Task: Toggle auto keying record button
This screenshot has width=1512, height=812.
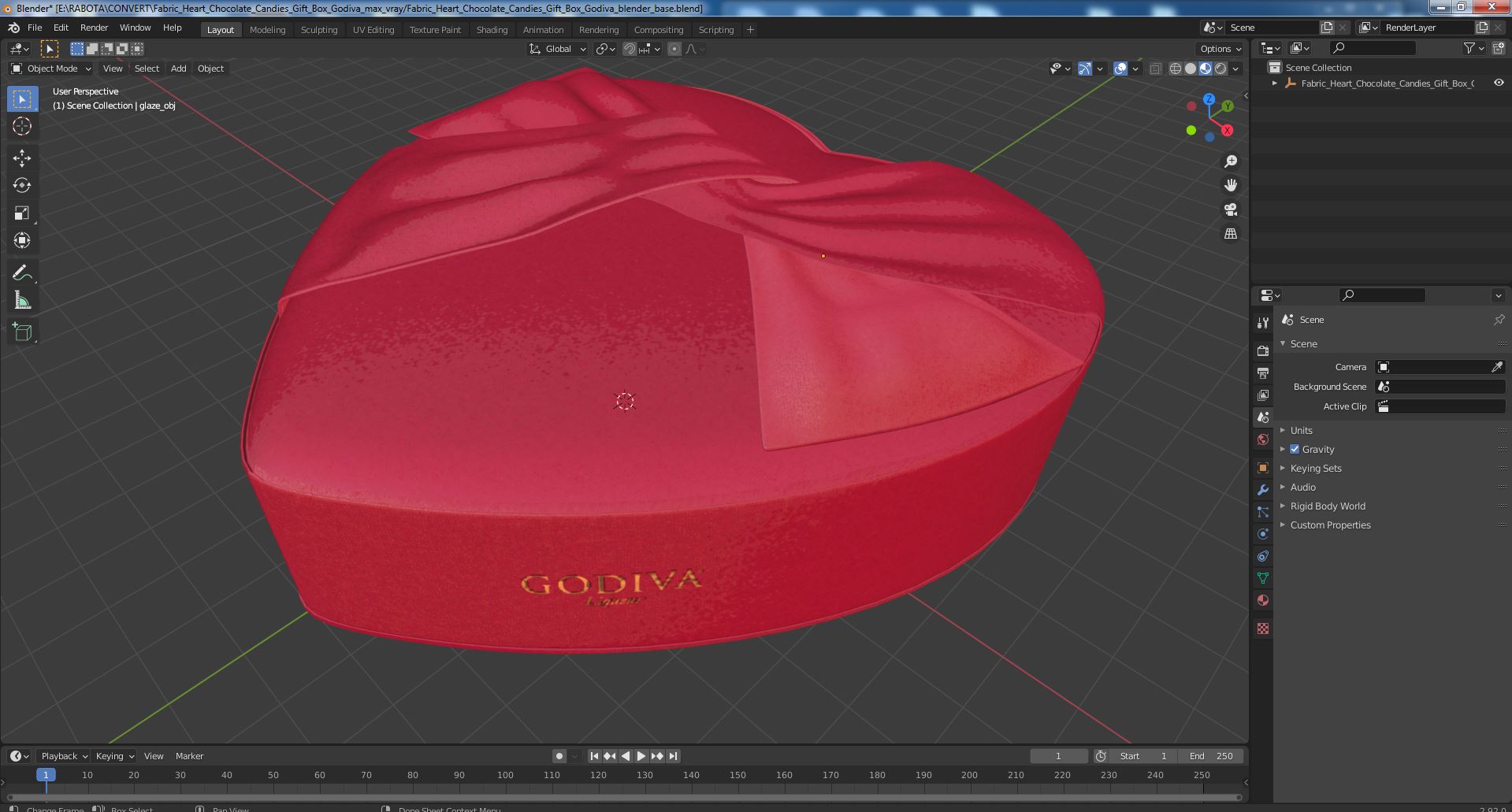Action: pyautogui.click(x=559, y=756)
